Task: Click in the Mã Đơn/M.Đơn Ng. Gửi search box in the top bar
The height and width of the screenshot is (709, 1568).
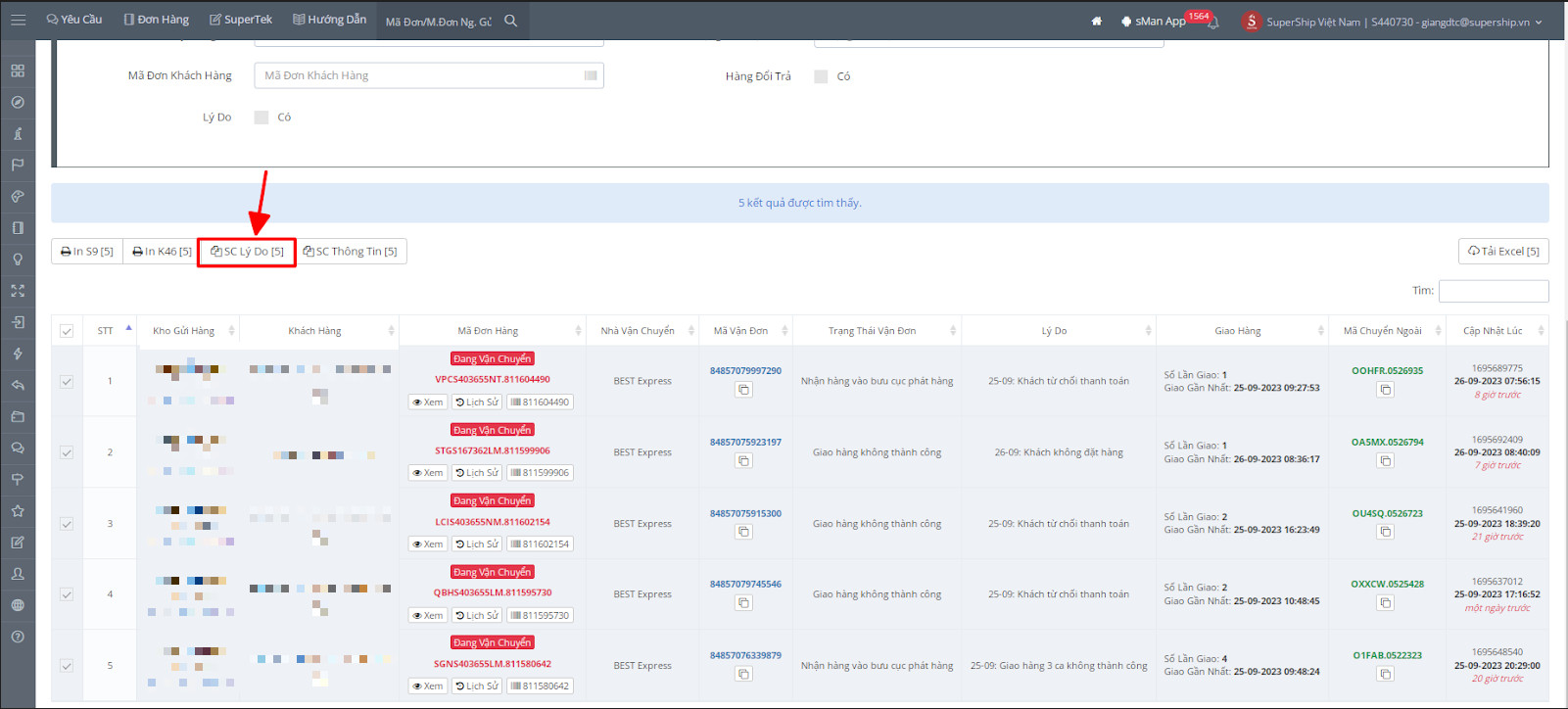Action: coord(439,22)
